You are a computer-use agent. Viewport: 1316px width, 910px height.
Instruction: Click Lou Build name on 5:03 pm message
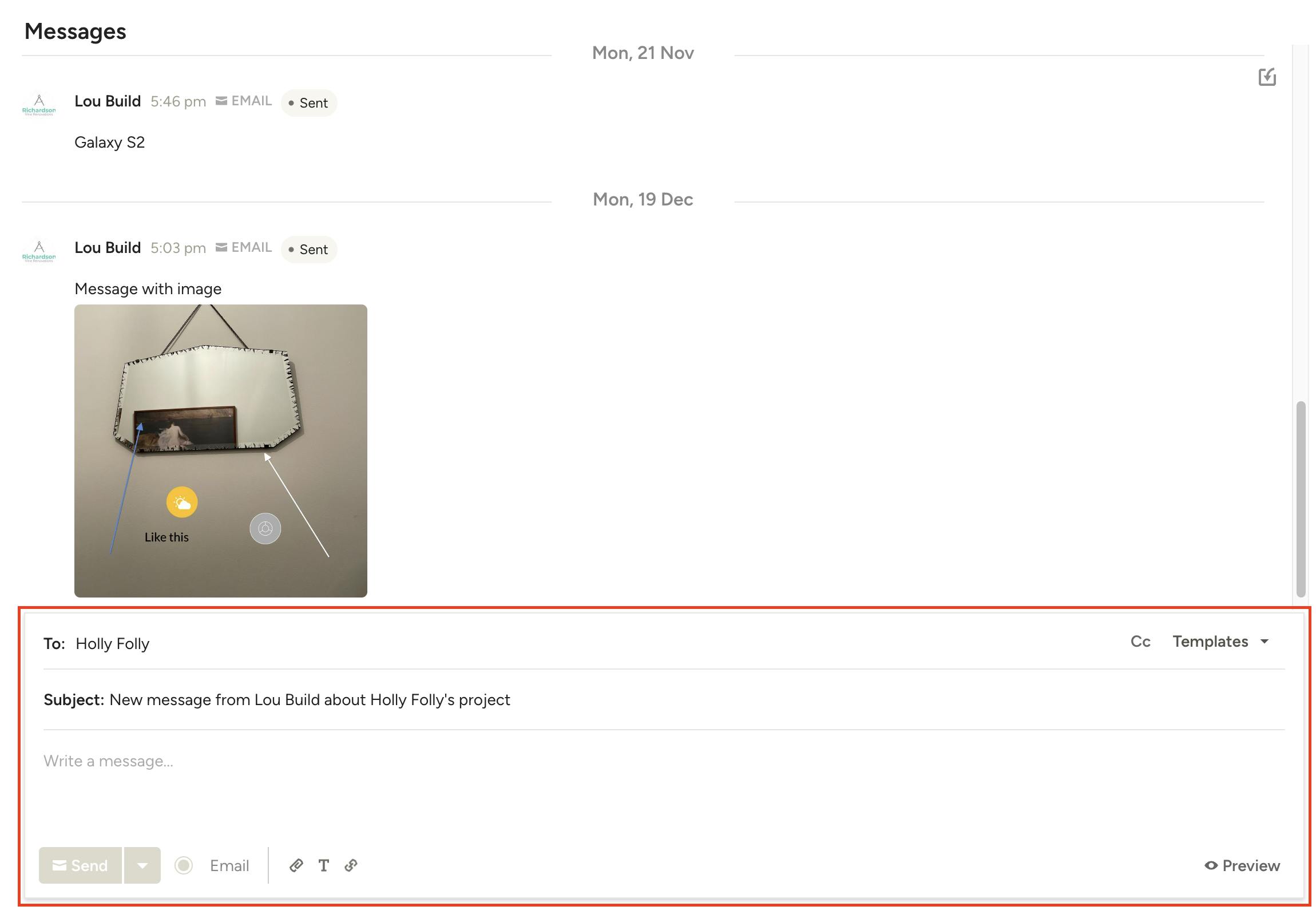tap(108, 248)
